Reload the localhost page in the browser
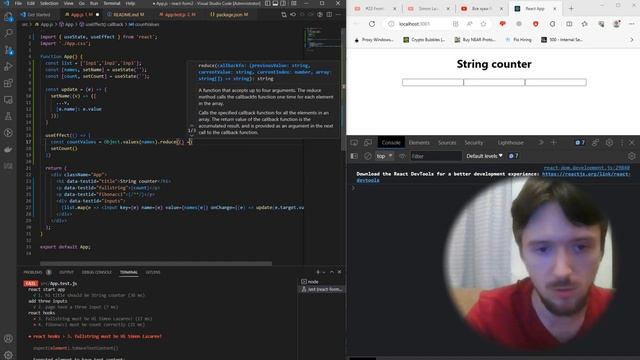The width and height of the screenshot is (640, 360). 372,24
